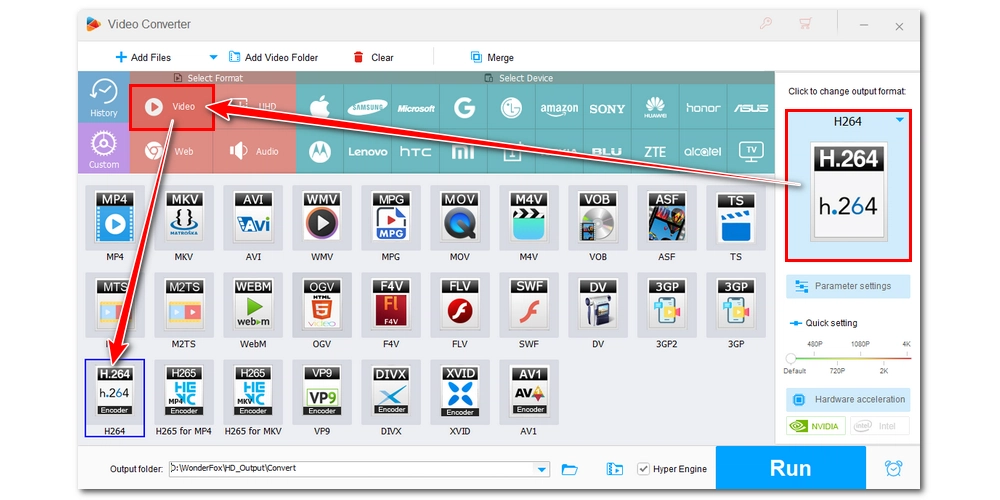
Task: Pick the M2TS format icon
Action: [x=184, y=305]
